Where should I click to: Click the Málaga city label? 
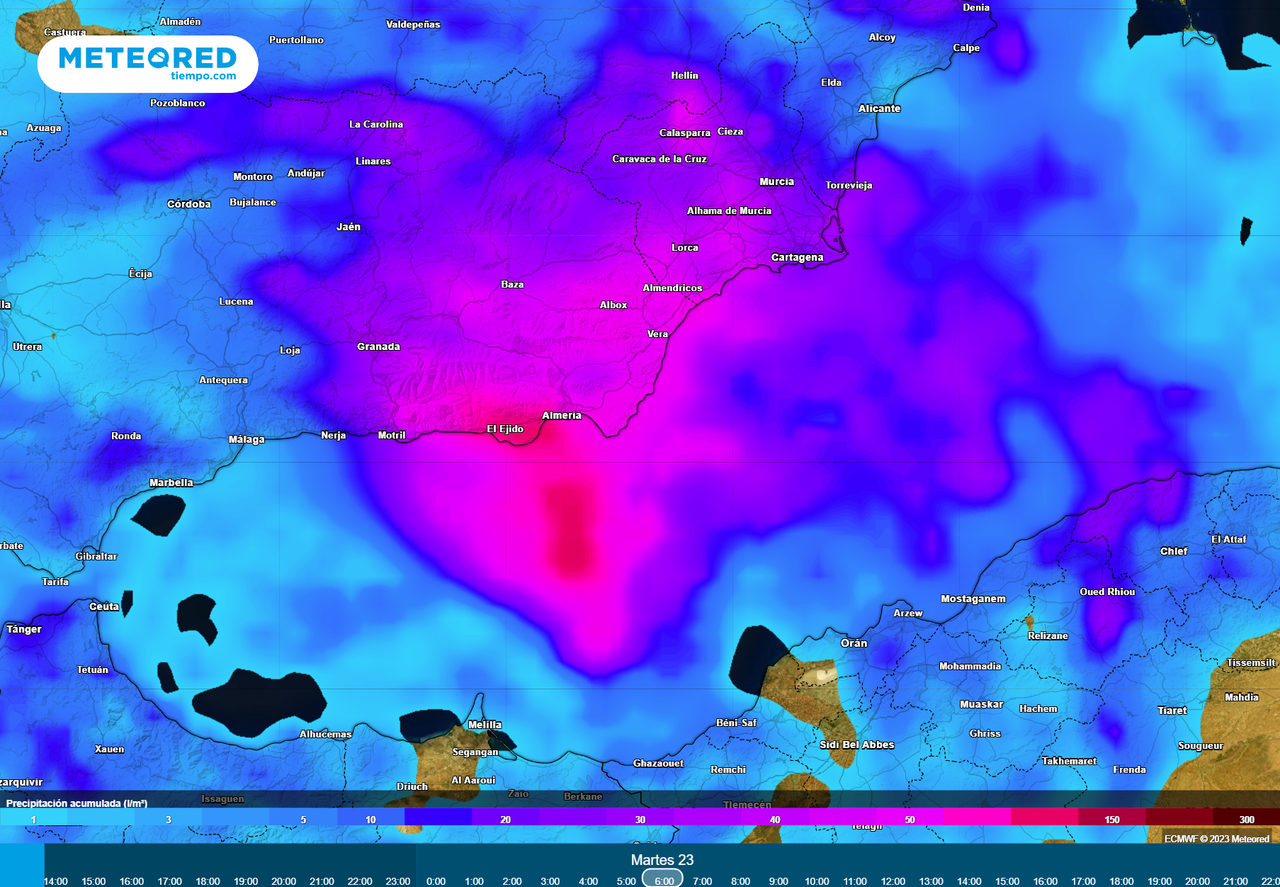coord(247,439)
